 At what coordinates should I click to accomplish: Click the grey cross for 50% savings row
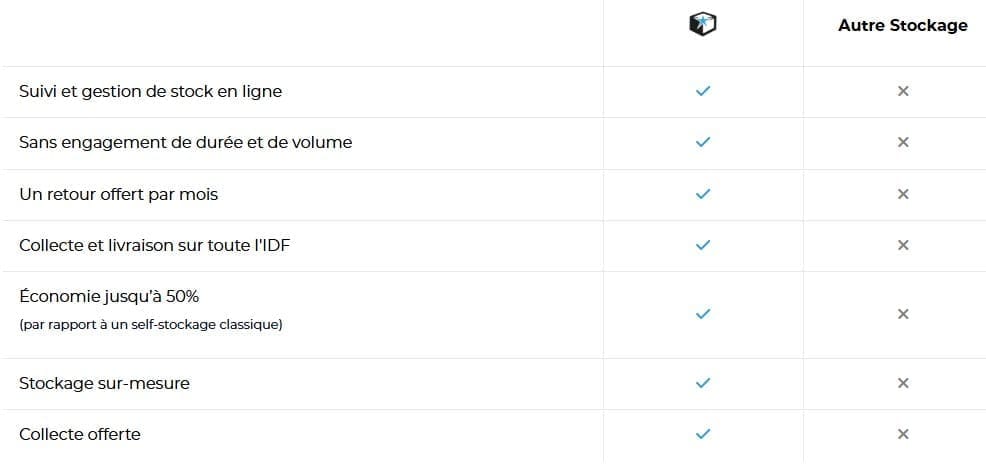click(903, 314)
